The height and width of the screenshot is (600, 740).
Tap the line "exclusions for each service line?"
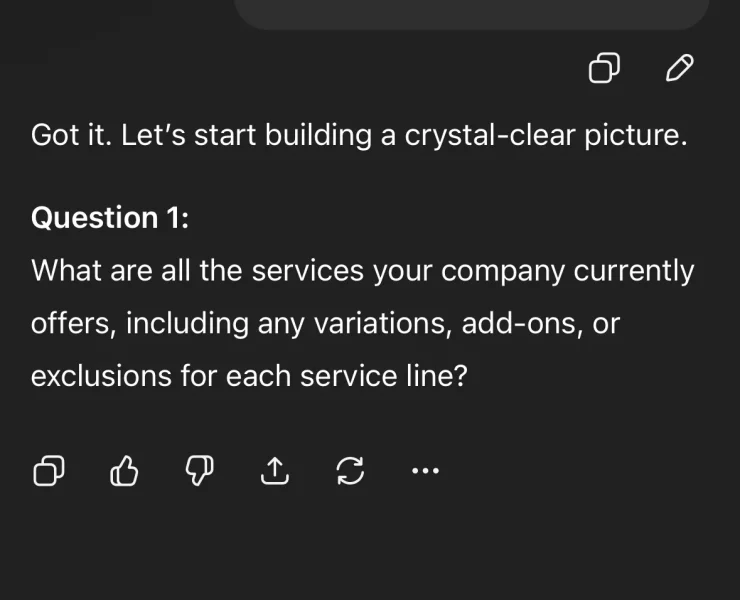pos(249,377)
